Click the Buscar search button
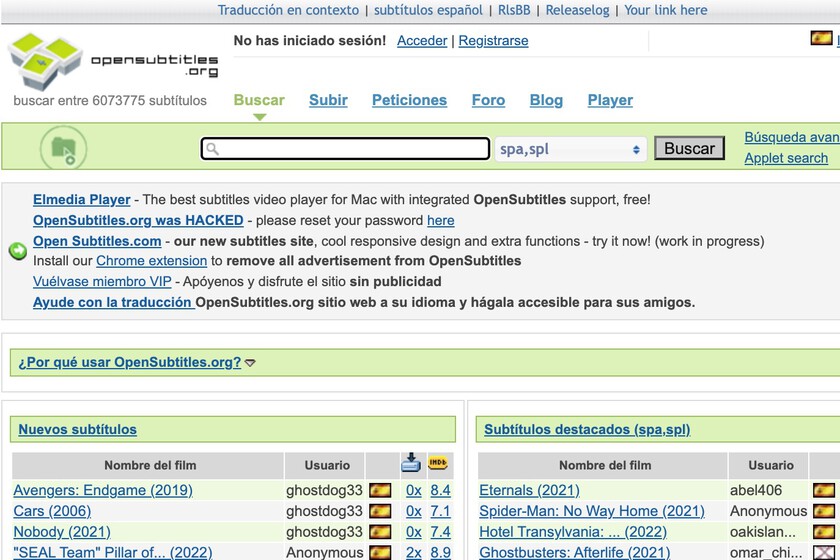Viewport: 840px width, 560px height. click(x=689, y=148)
